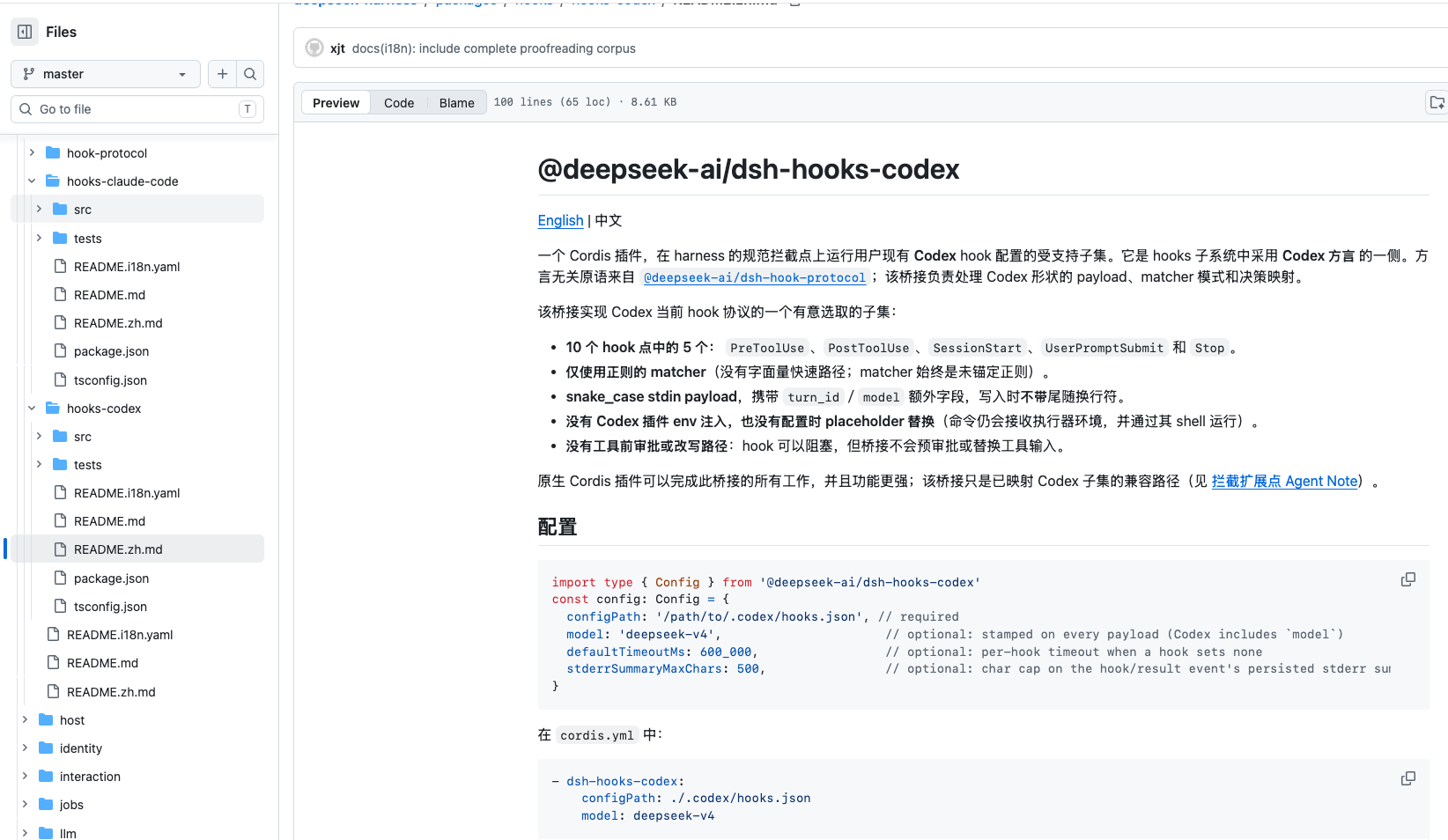Copy the TypeScript import Config code block
Viewport: 1448px width, 840px height.
click(x=1408, y=579)
